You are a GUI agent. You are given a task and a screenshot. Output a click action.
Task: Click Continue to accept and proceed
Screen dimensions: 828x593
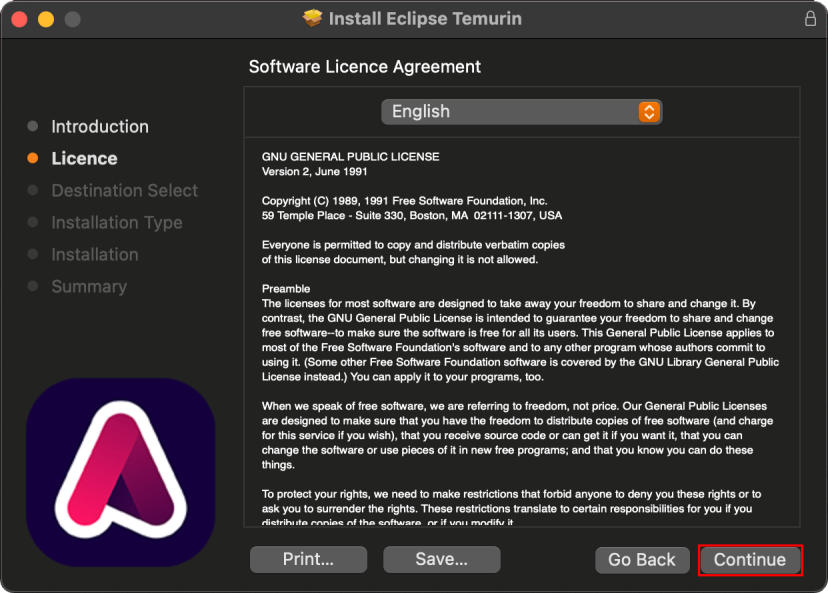(x=749, y=560)
